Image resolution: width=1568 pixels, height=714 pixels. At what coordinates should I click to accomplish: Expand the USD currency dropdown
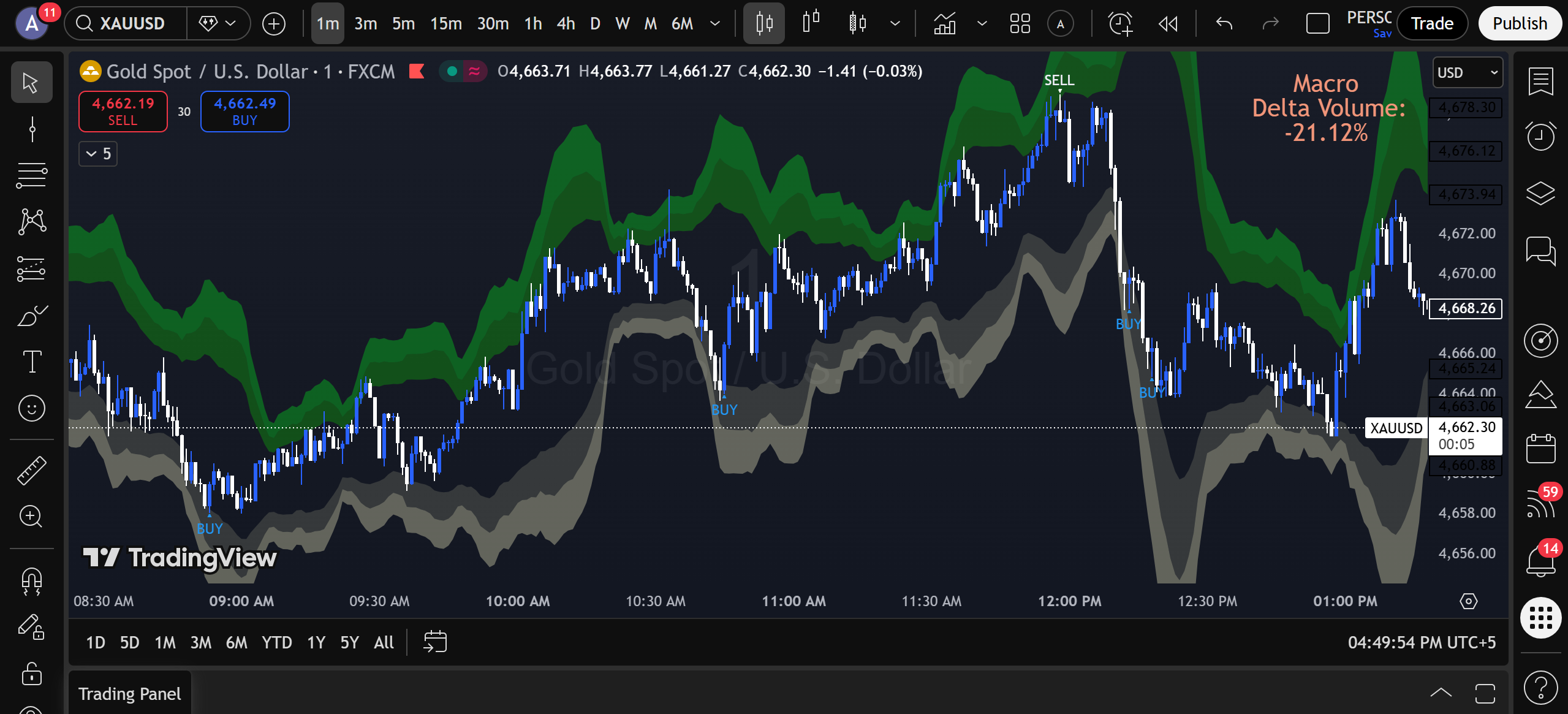[x=1468, y=73]
